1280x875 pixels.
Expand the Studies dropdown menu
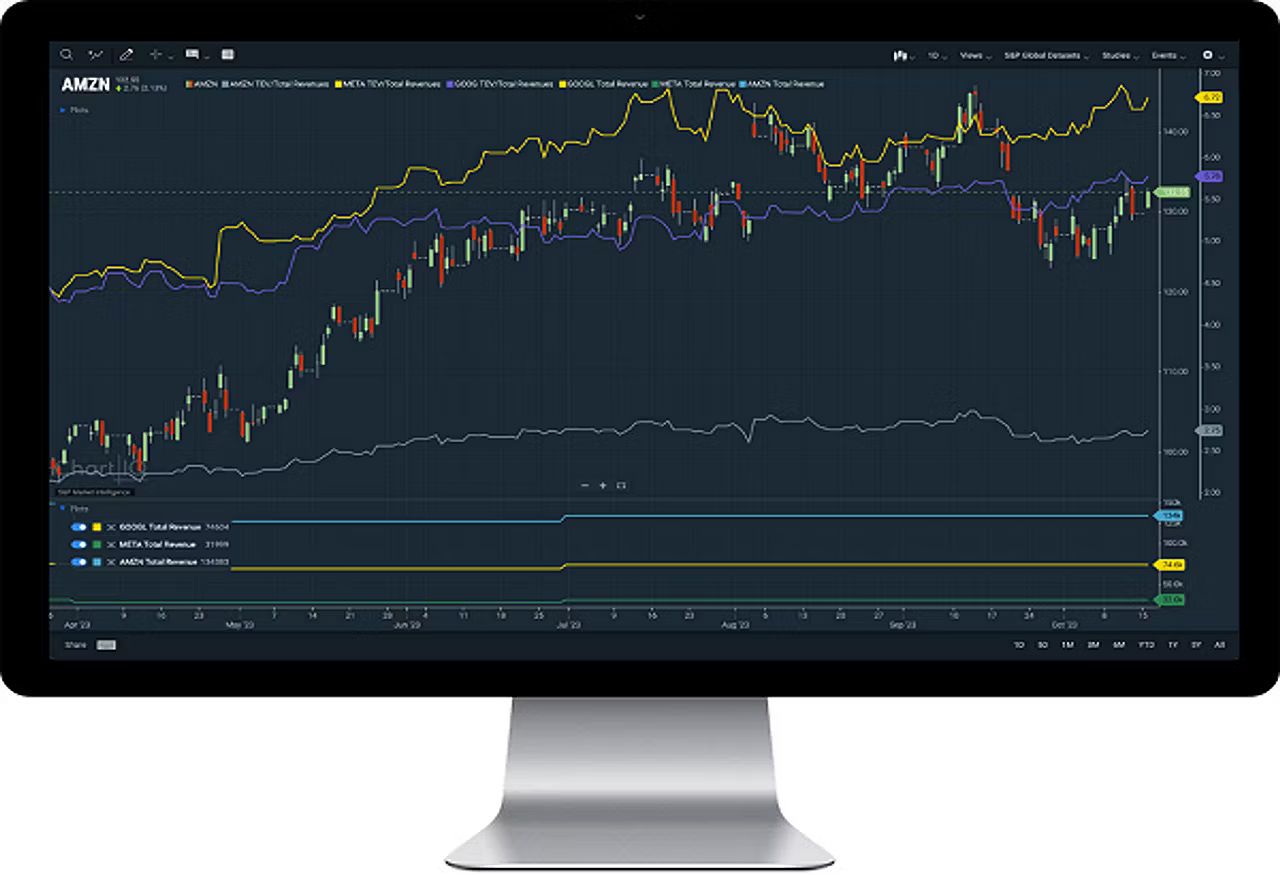click(x=1118, y=56)
